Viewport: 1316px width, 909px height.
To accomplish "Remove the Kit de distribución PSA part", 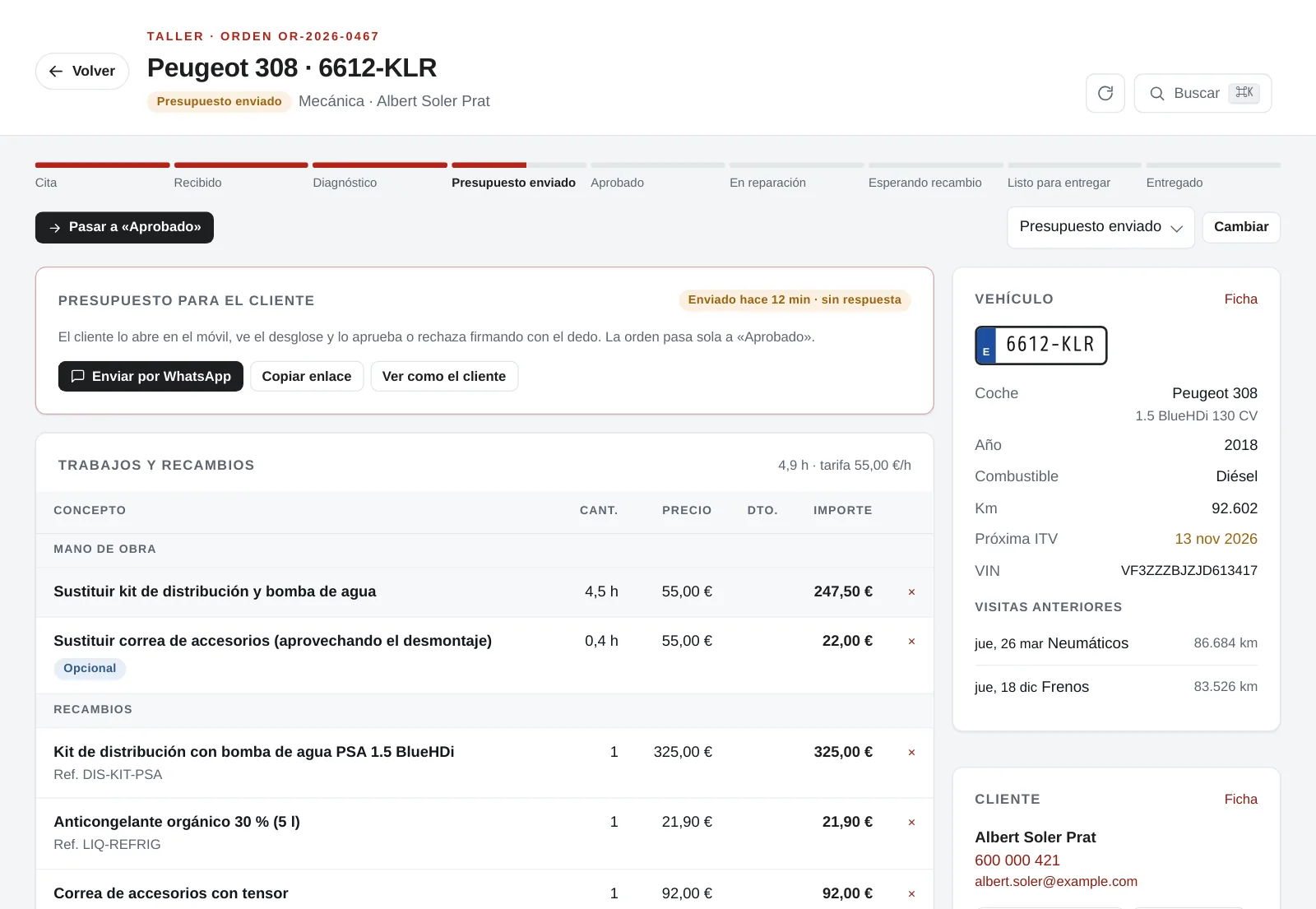I will pyautogui.click(x=911, y=753).
